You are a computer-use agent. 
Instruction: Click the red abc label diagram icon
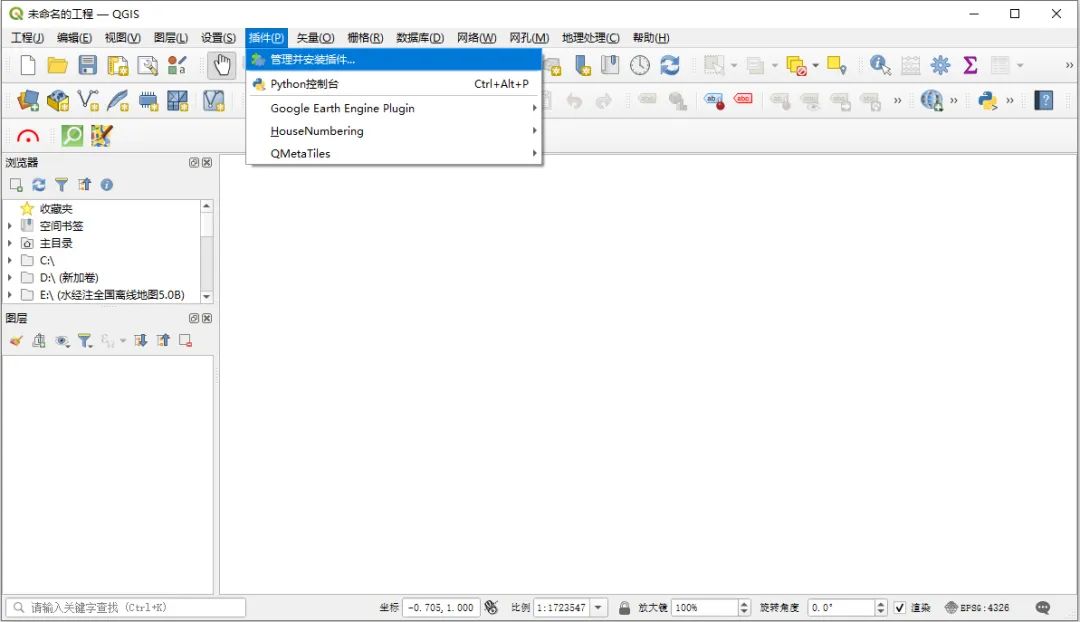pos(743,100)
